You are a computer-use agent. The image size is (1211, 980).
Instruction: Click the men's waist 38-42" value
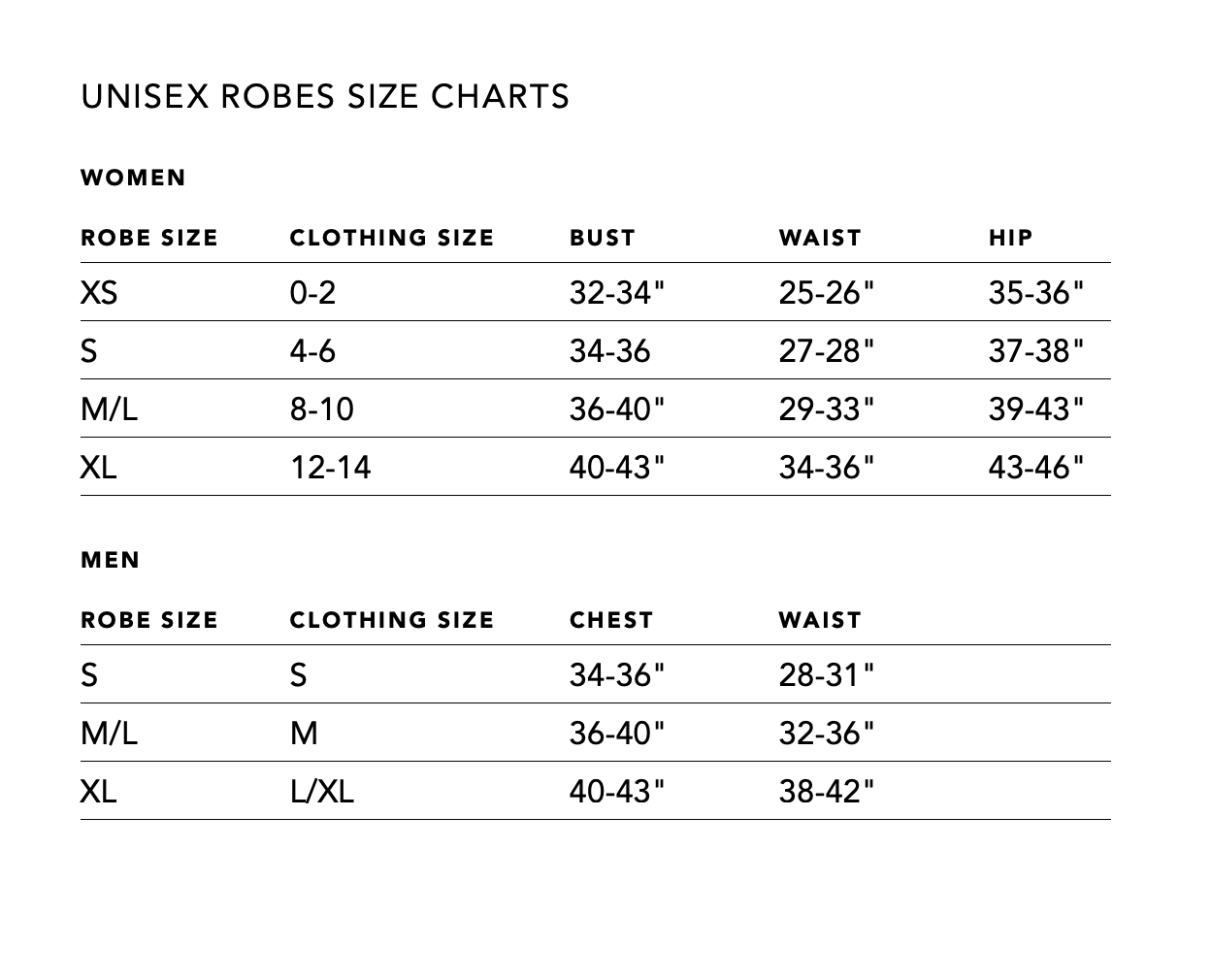coord(826,791)
